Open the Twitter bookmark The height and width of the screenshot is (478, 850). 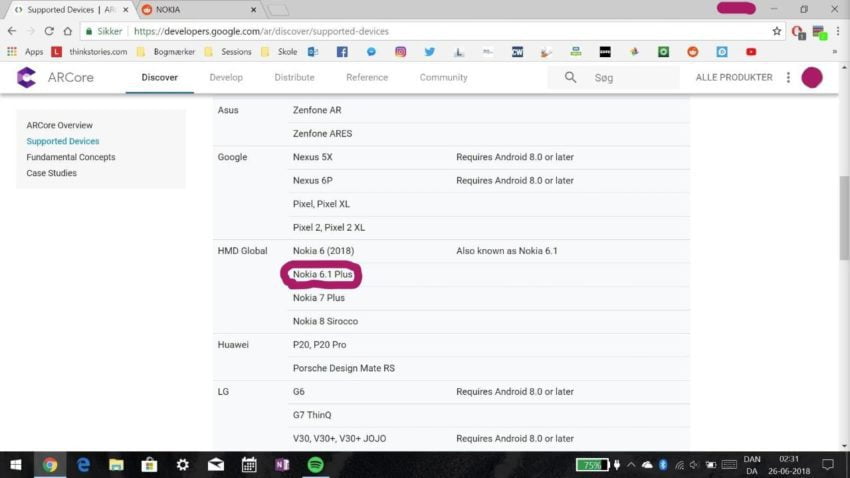click(429, 52)
